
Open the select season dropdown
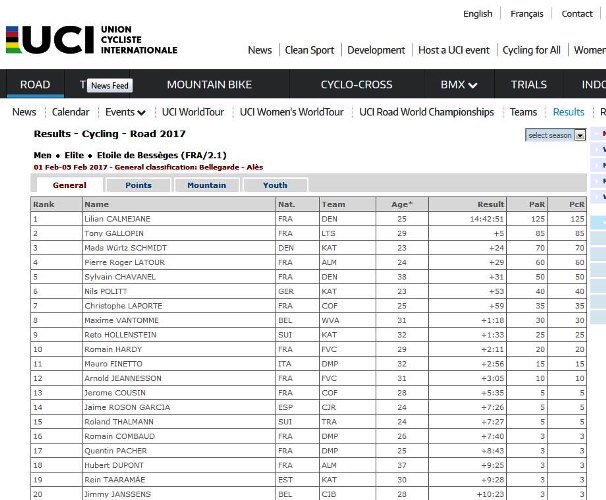coord(555,135)
